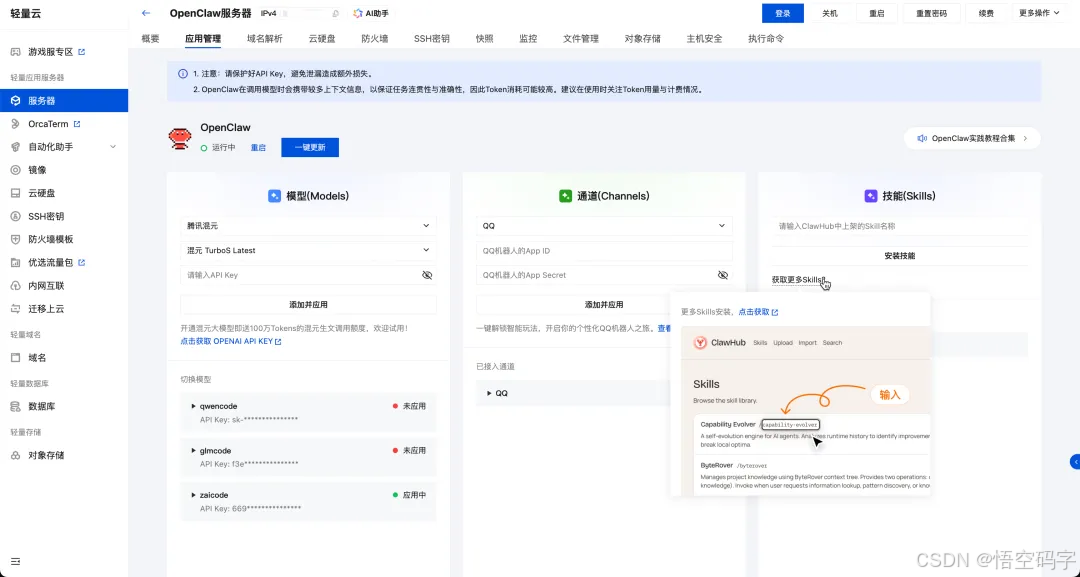Open the AI助手 assistant icon
The height and width of the screenshot is (577, 1080).
(358, 13)
